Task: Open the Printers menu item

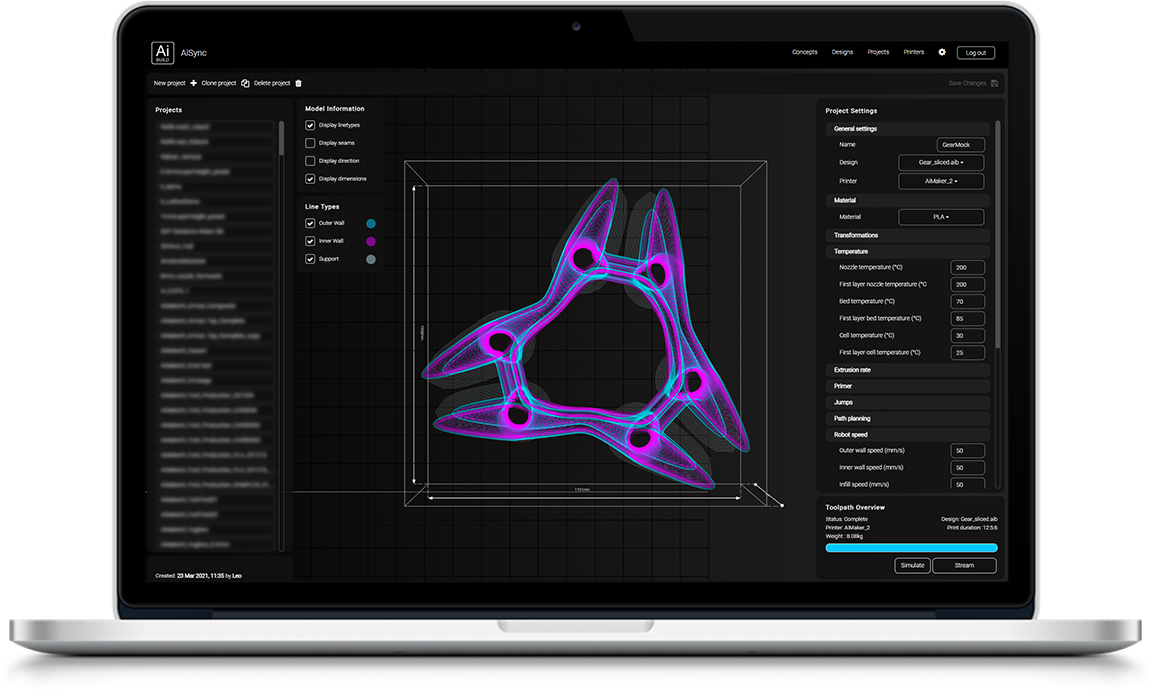Action: pyautogui.click(x=913, y=52)
